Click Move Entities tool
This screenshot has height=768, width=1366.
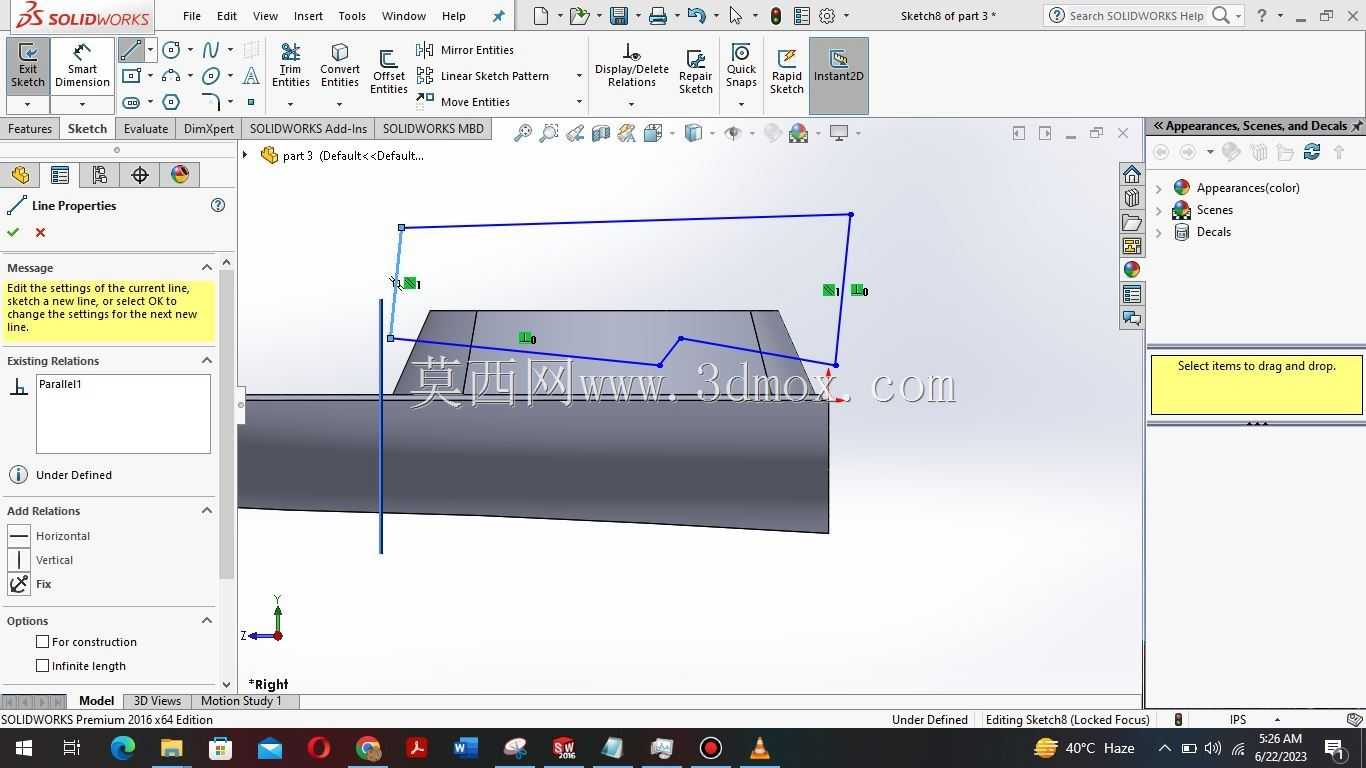[463, 102]
